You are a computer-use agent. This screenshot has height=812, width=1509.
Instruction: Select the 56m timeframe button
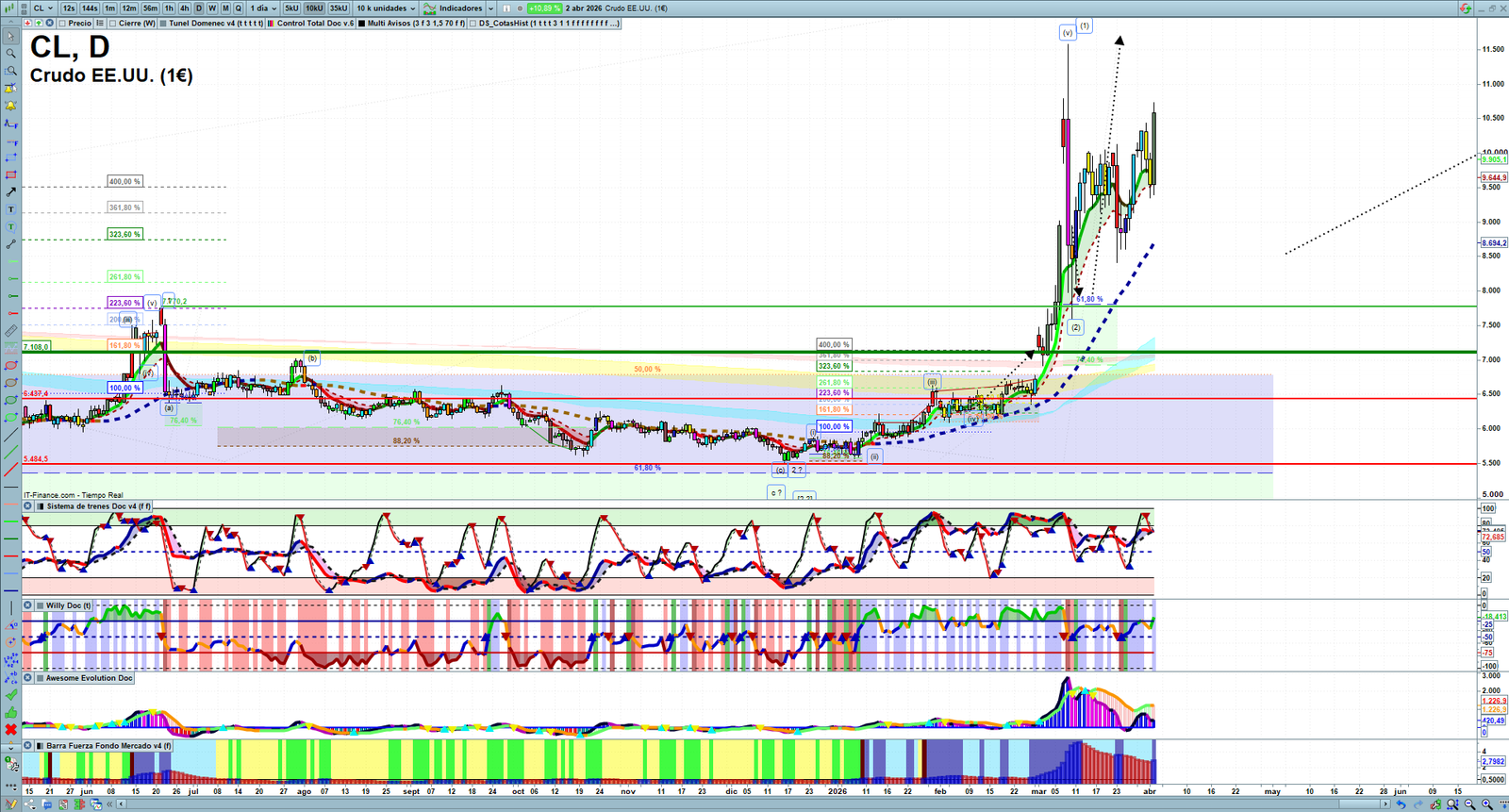150,8
